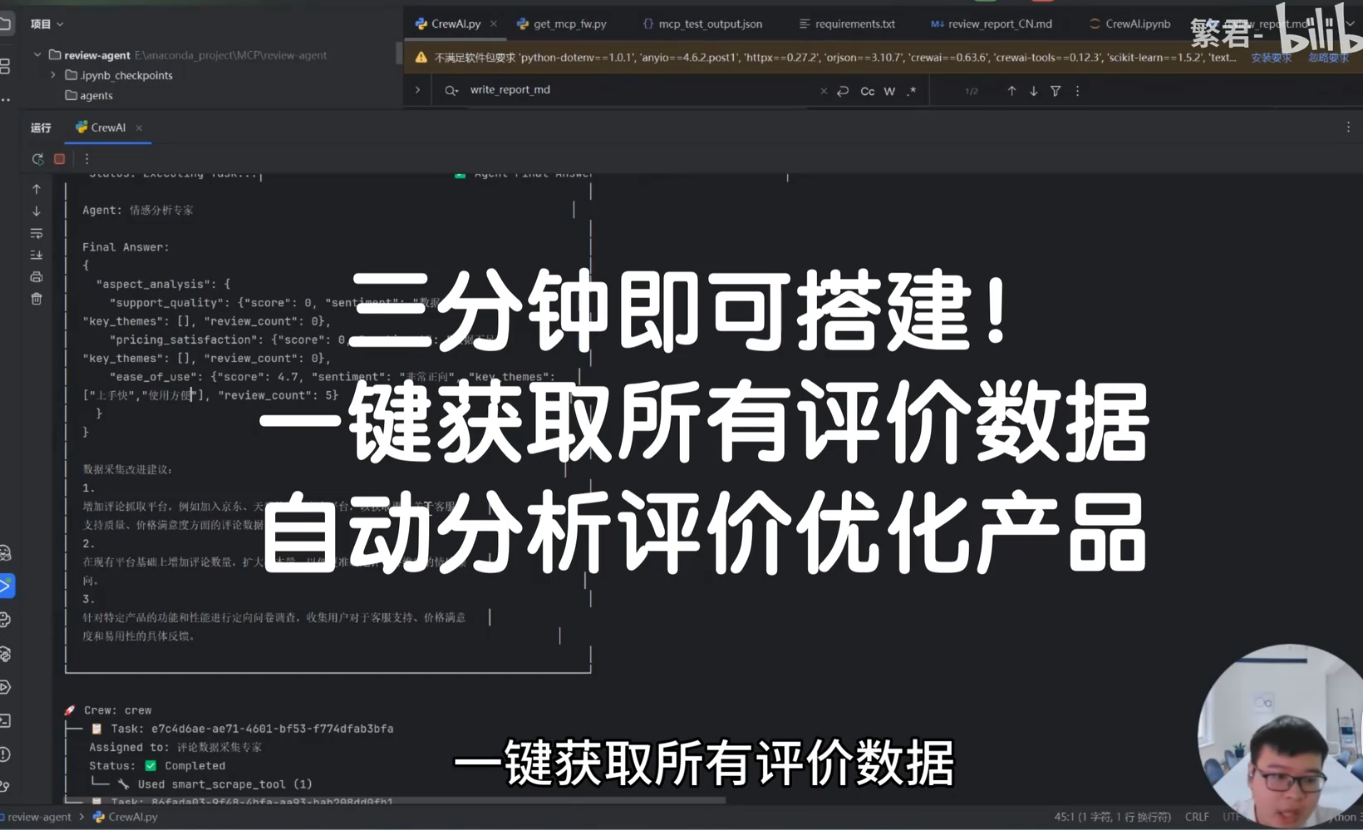This screenshot has height=830, width=1363.
Task: Click filter search results icon
Action: point(1055,91)
